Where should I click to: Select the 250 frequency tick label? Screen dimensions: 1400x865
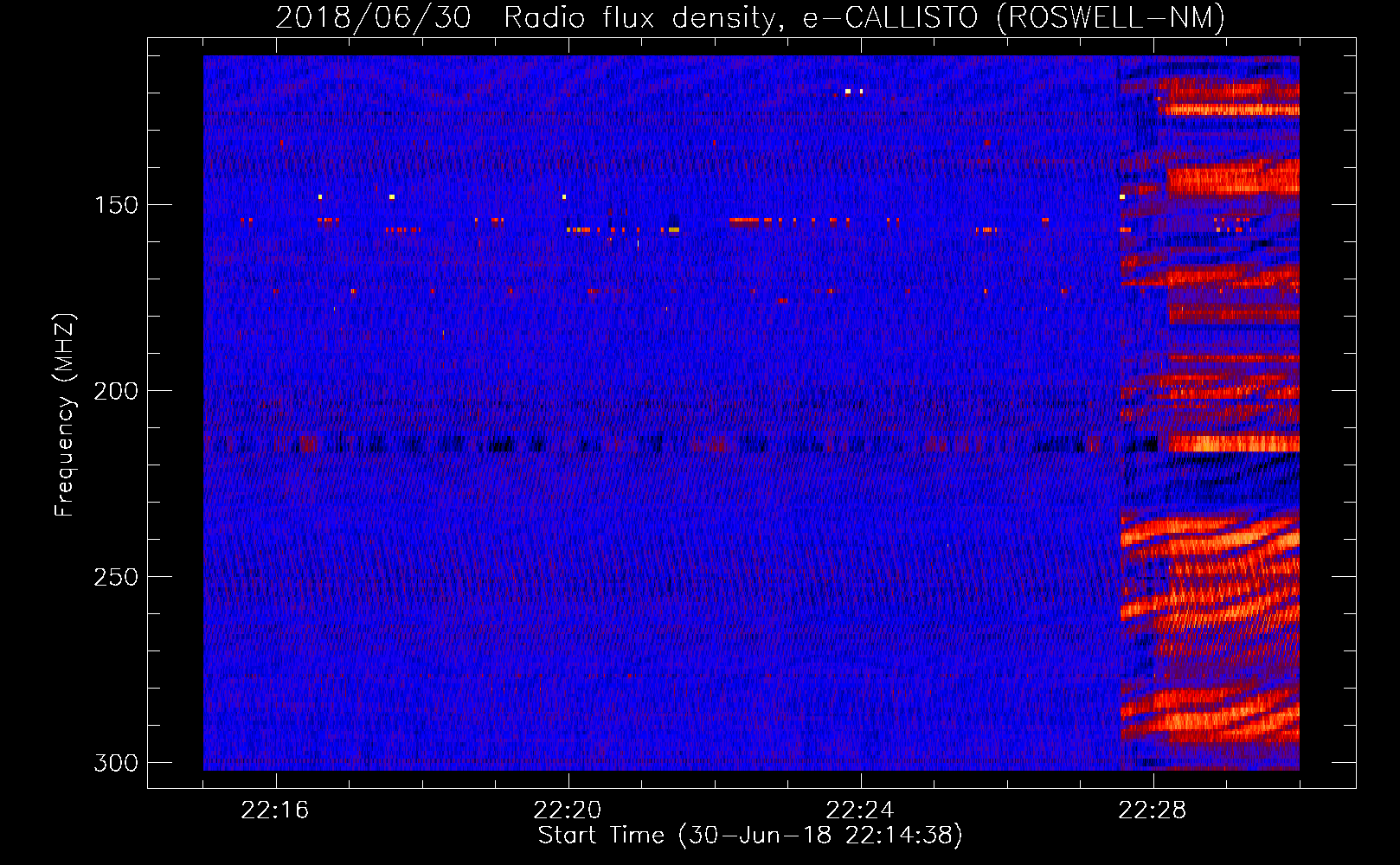[x=116, y=577]
